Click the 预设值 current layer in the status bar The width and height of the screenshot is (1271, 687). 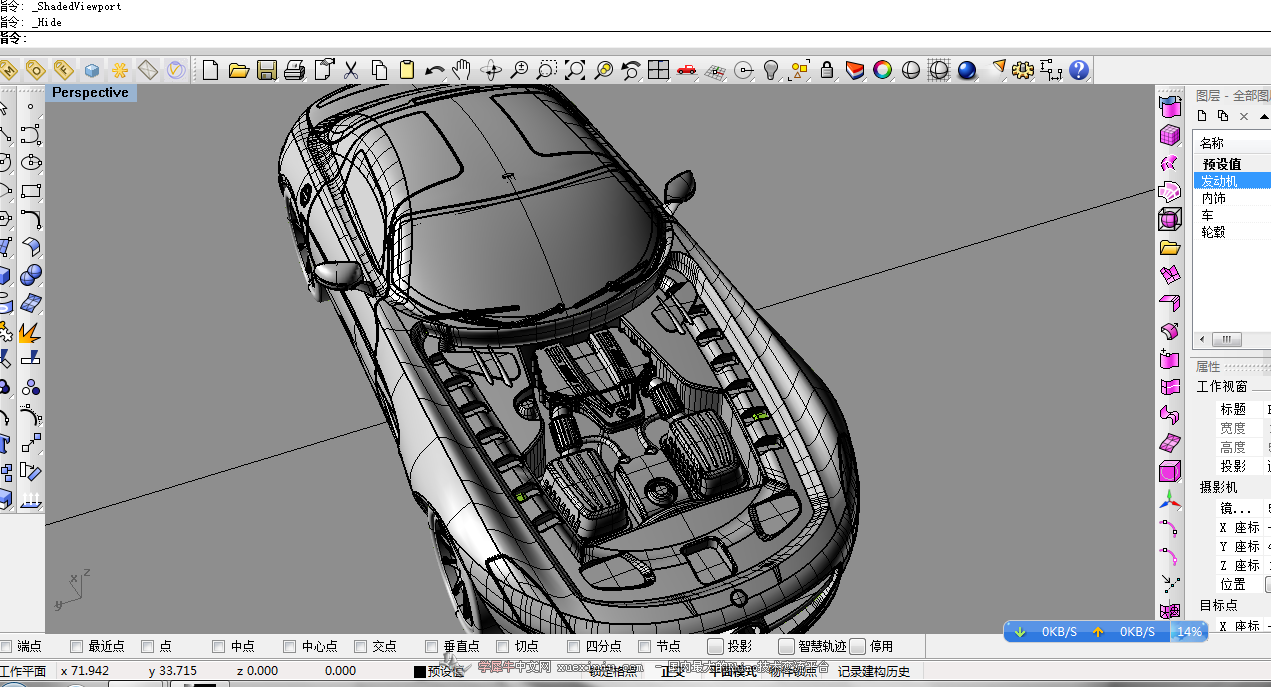pyautogui.click(x=448, y=672)
